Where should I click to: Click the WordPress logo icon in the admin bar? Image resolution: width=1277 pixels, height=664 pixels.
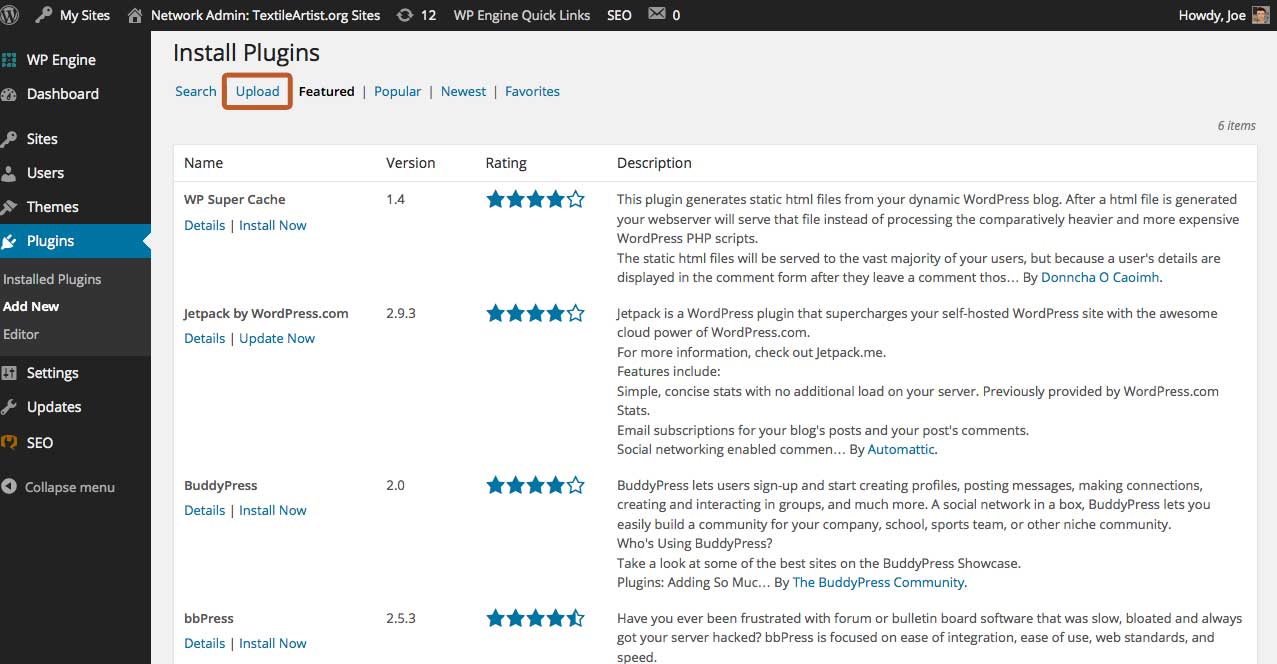coord(11,15)
